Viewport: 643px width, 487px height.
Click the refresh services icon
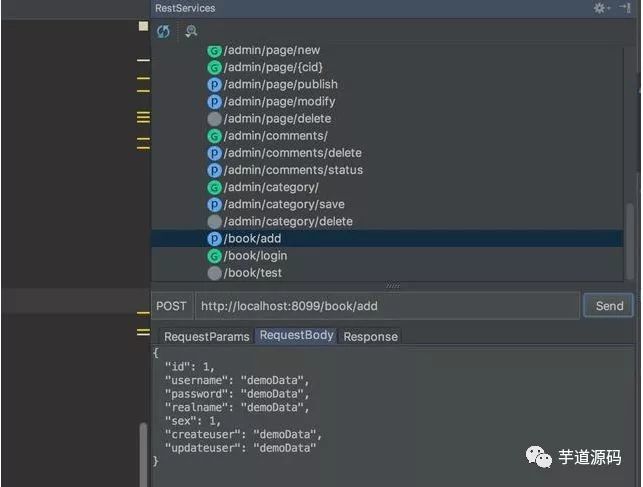tap(163, 31)
